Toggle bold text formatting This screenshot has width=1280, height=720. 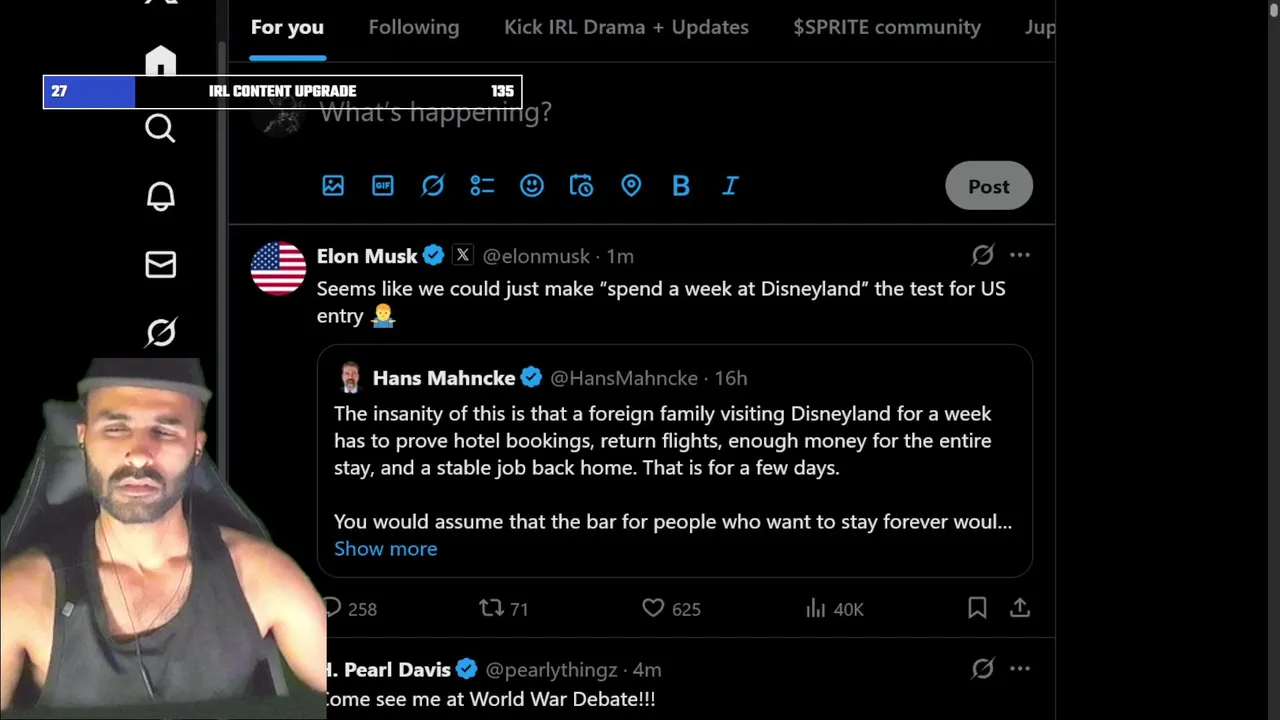(681, 186)
